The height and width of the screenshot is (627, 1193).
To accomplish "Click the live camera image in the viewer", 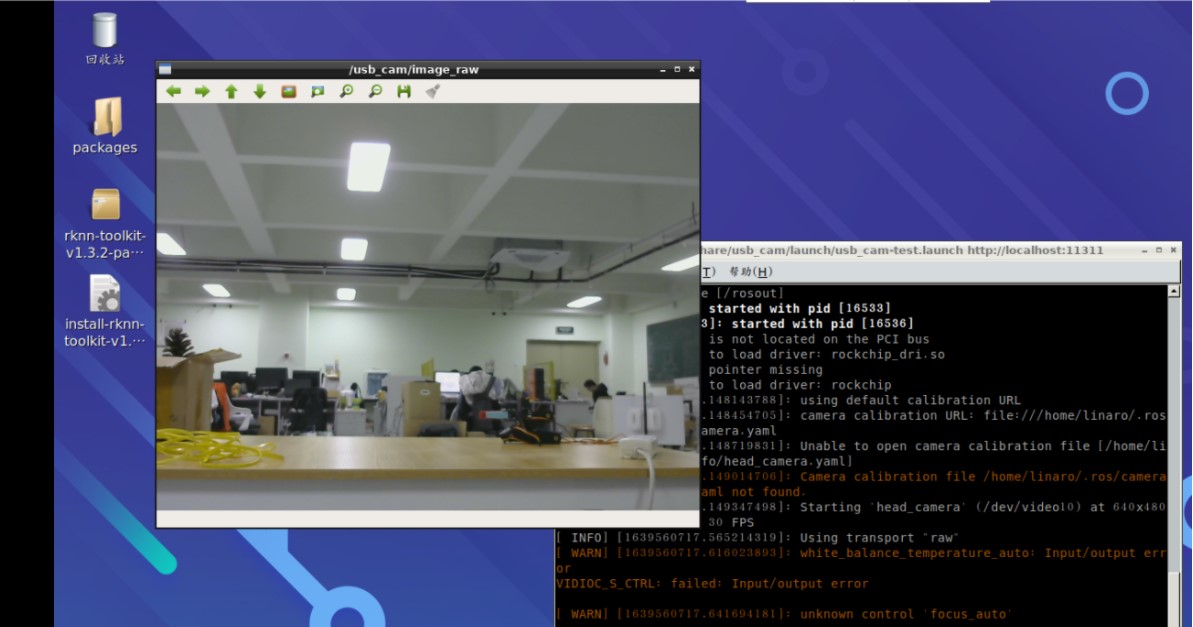I will coord(428,307).
